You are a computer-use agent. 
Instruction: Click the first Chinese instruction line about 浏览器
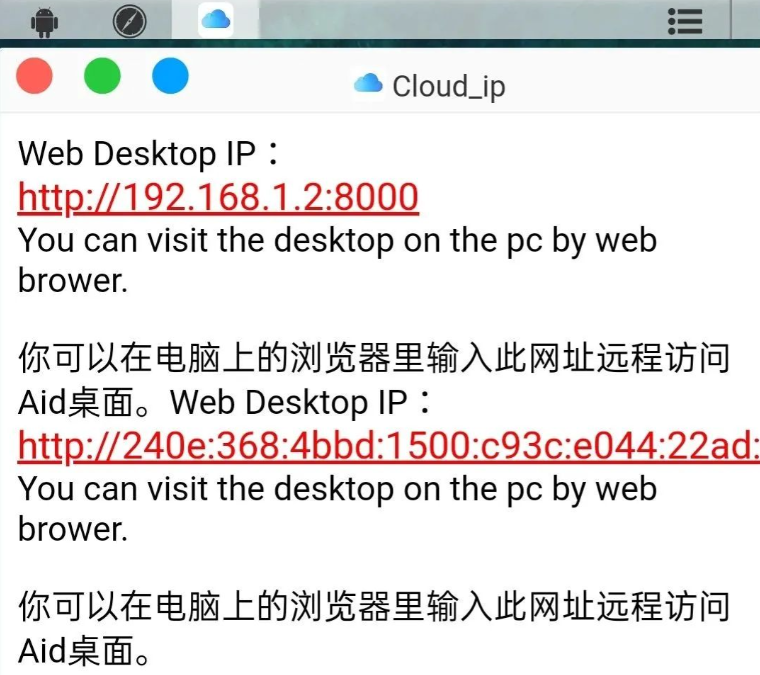click(x=374, y=359)
